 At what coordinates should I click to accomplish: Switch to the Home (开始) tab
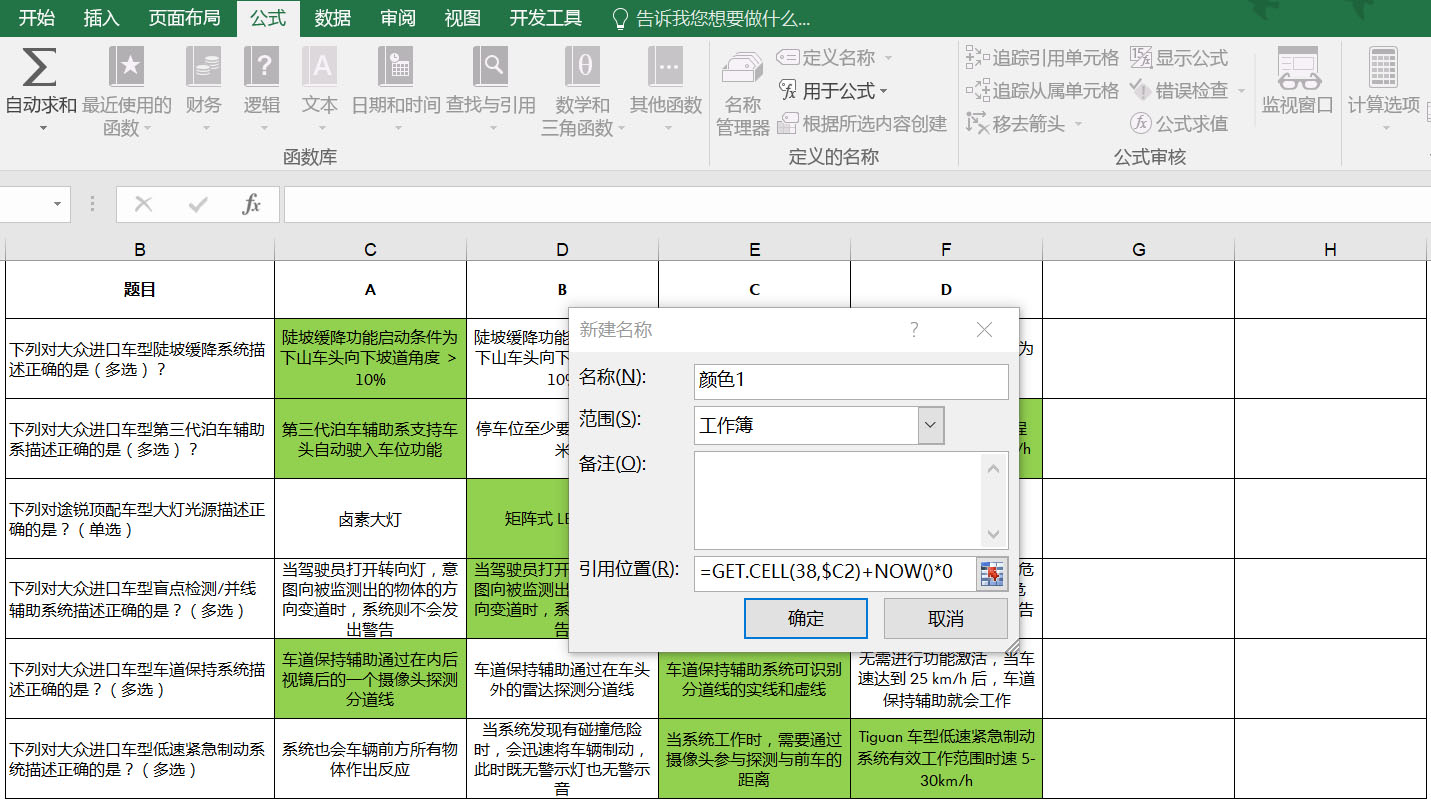36,18
